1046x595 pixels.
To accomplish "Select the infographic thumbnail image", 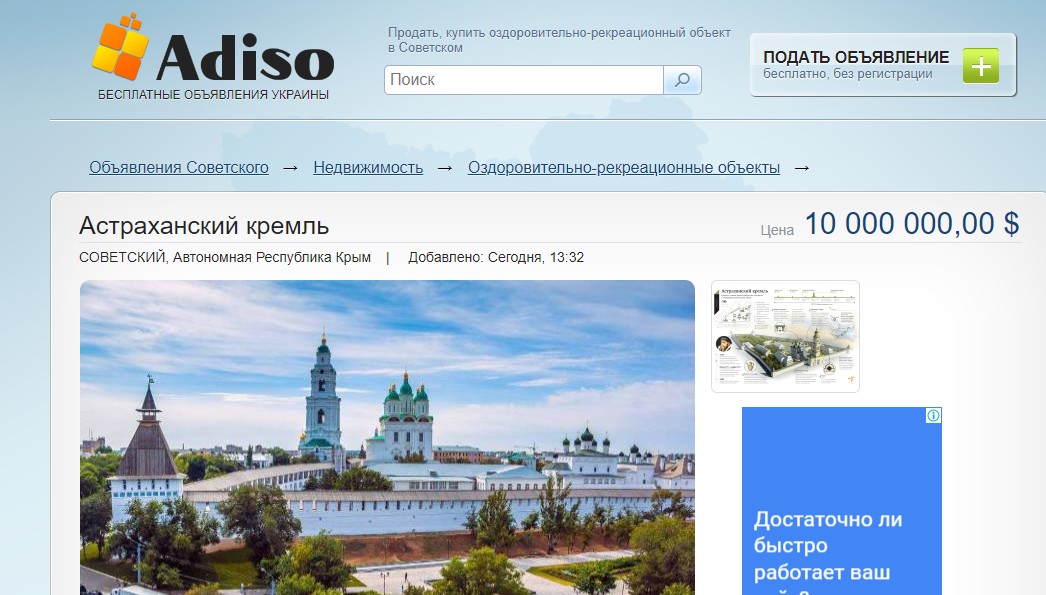I will pyautogui.click(x=785, y=336).
